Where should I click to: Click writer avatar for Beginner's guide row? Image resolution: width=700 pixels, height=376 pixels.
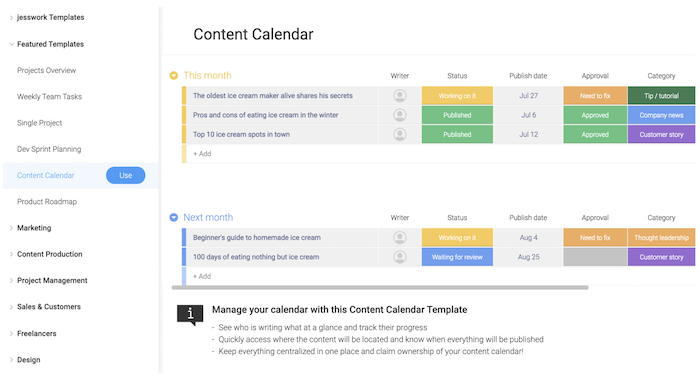tap(400, 238)
